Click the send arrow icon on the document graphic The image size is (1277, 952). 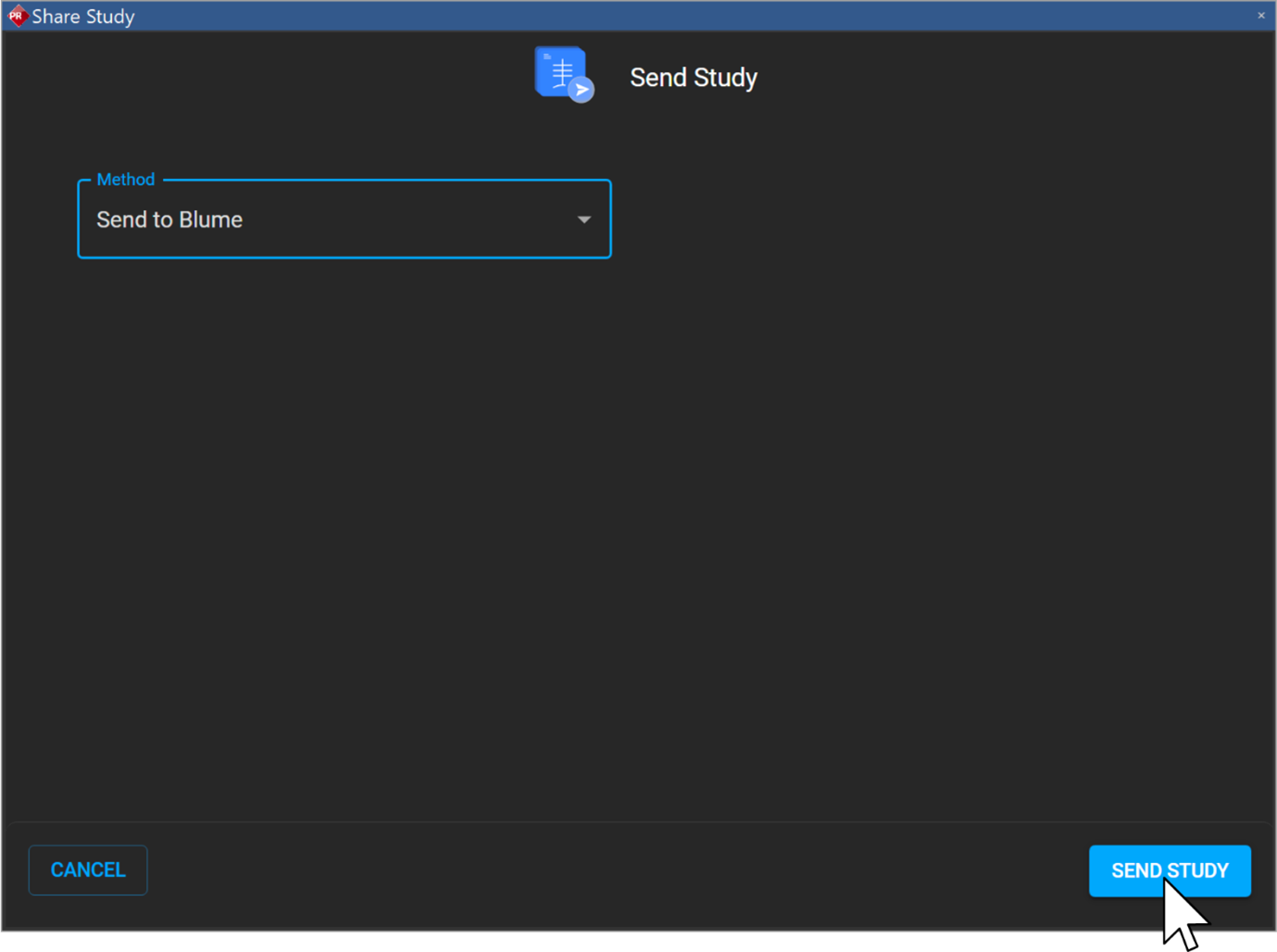pos(581,88)
